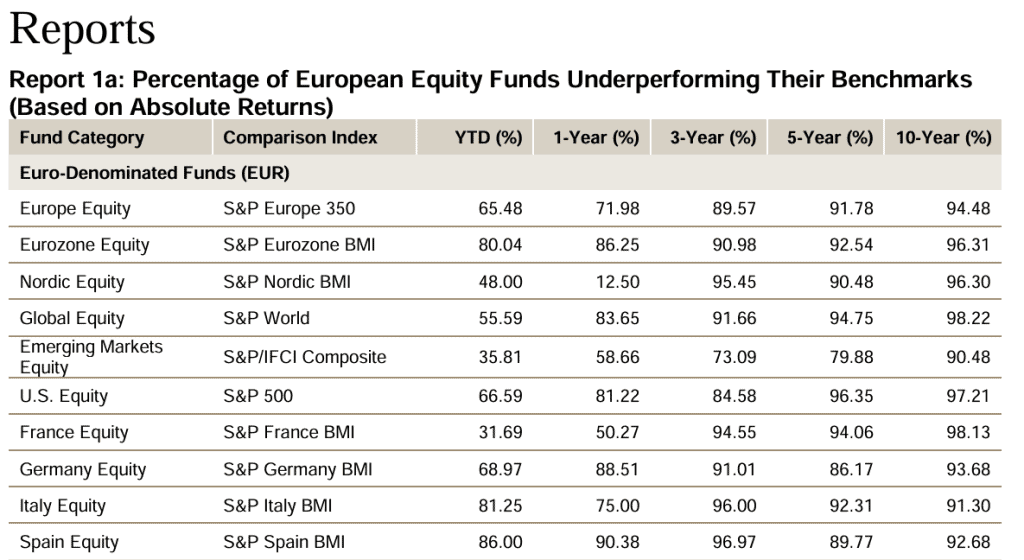
Task: Select the Fund Category column header
Action: pyautogui.click(x=82, y=138)
